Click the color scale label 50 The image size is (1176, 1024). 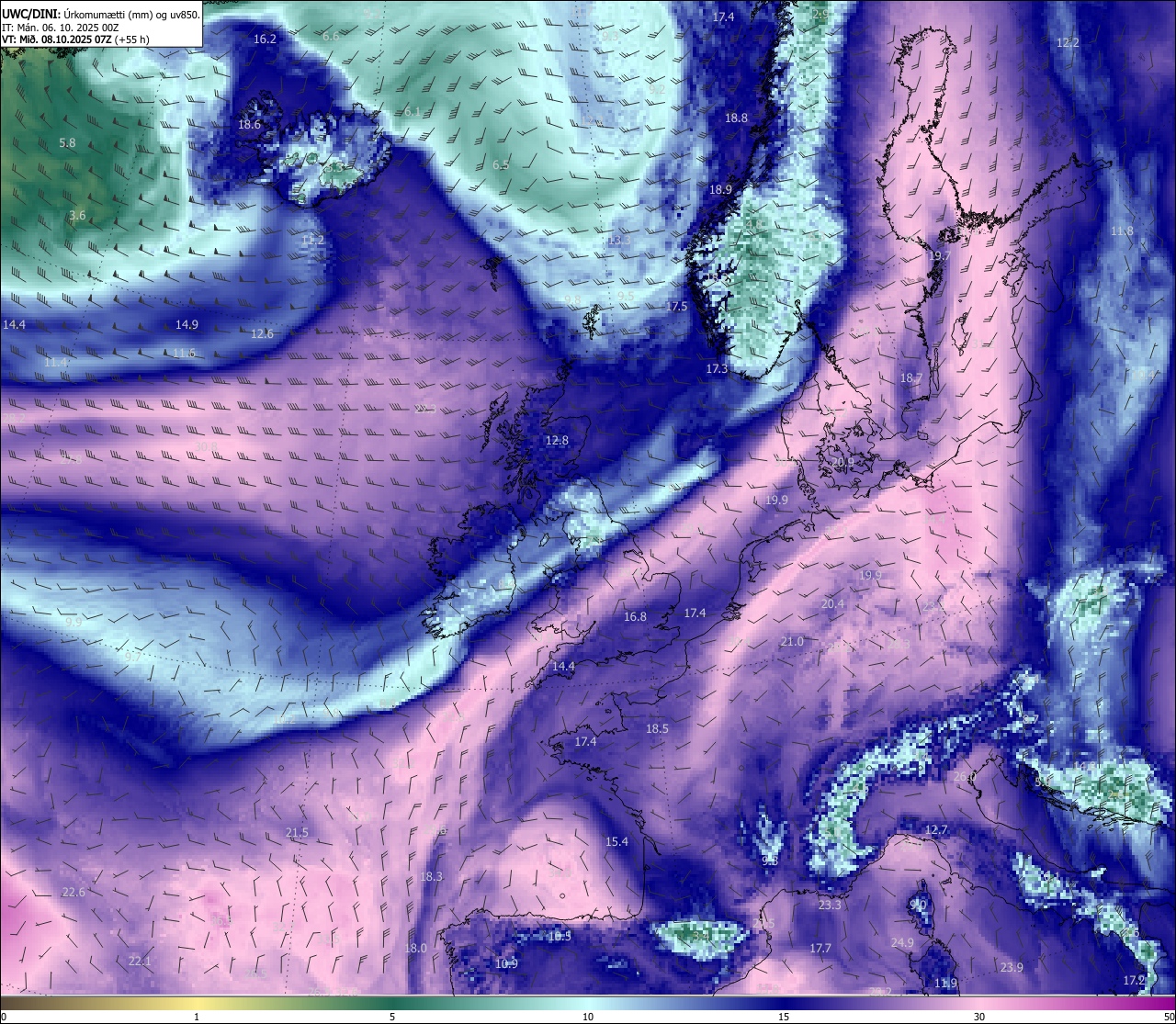(1169, 1017)
